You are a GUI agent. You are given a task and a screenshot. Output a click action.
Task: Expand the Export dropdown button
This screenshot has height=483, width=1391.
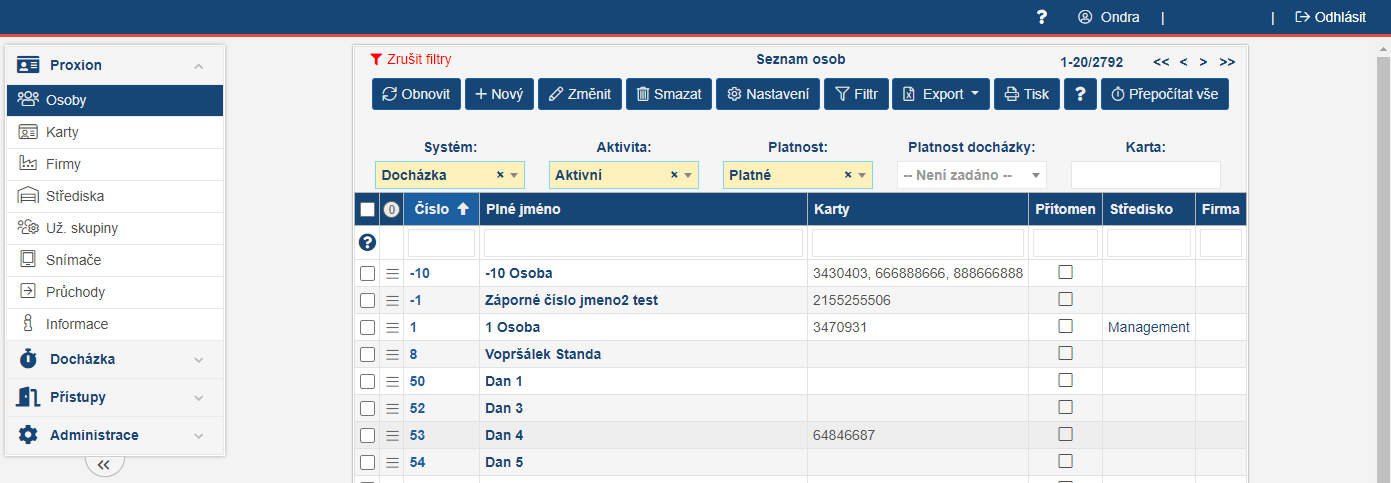point(941,94)
